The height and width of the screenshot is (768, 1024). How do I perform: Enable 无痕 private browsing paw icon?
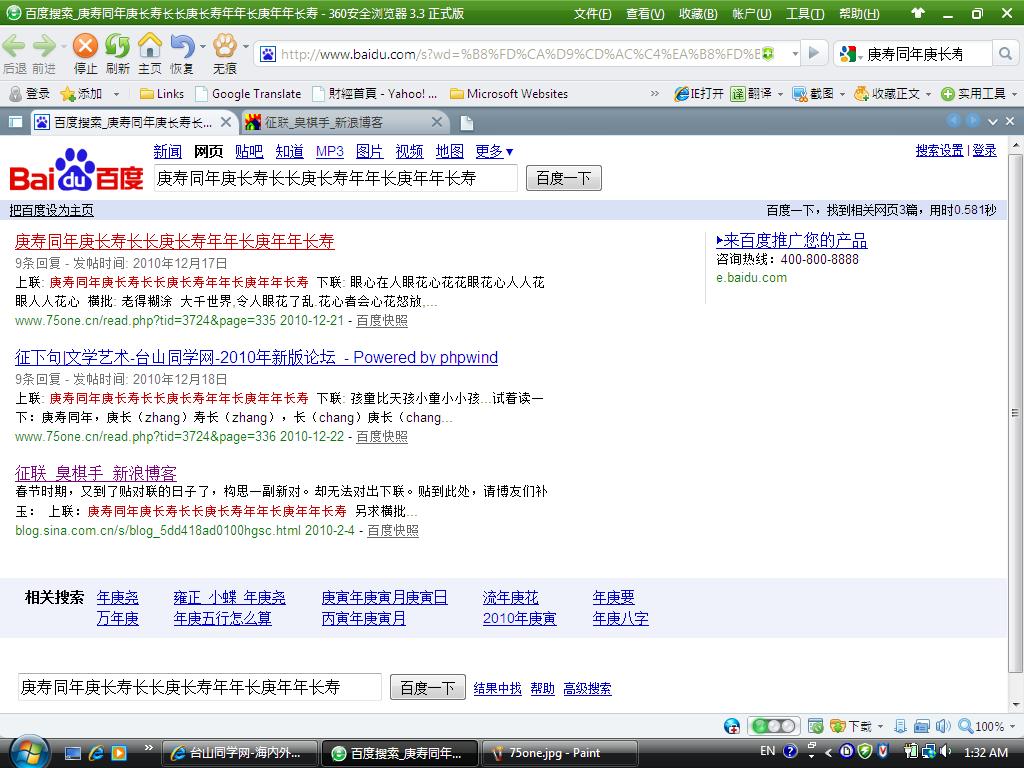pyautogui.click(x=225, y=46)
